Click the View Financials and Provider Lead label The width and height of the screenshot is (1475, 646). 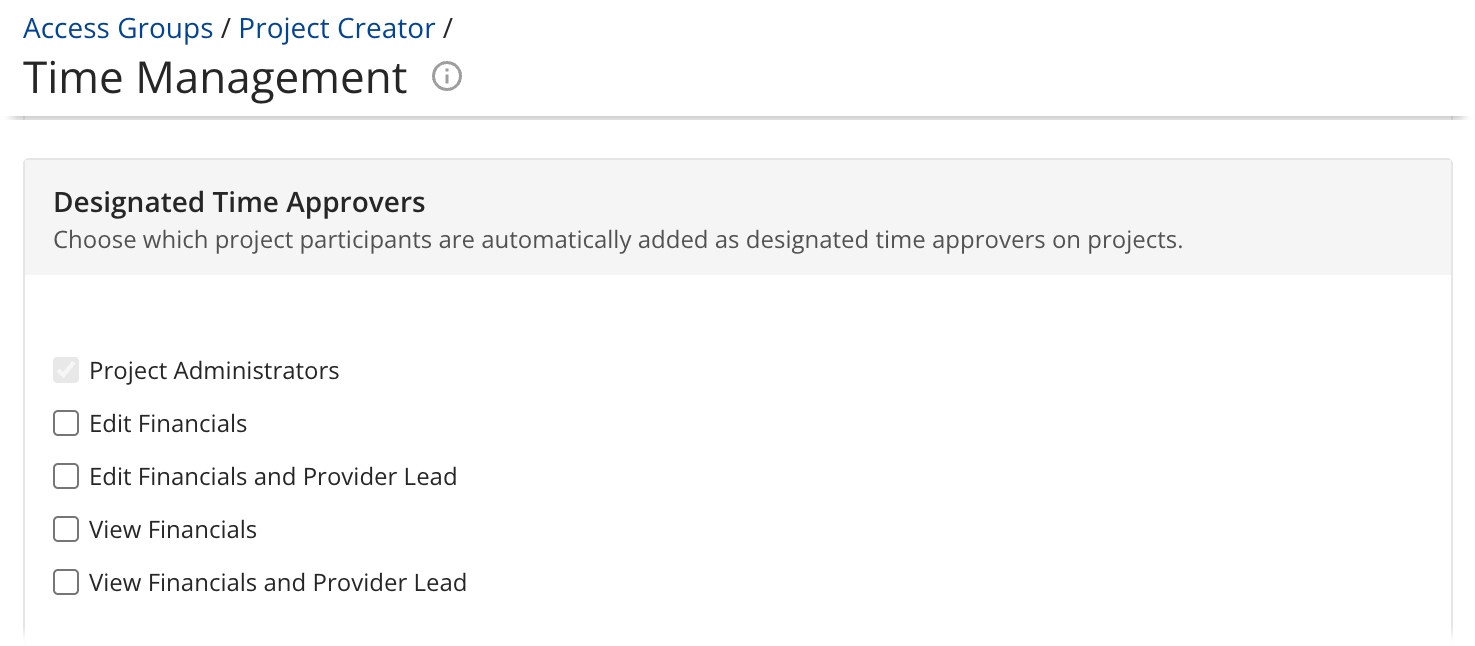click(276, 582)
